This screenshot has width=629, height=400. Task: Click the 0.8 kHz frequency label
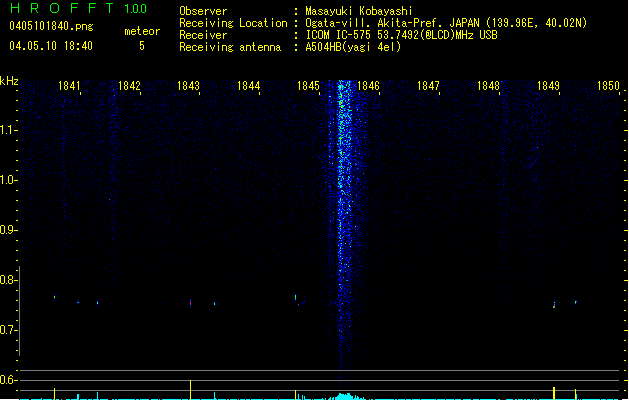click(x=7, y=280)
